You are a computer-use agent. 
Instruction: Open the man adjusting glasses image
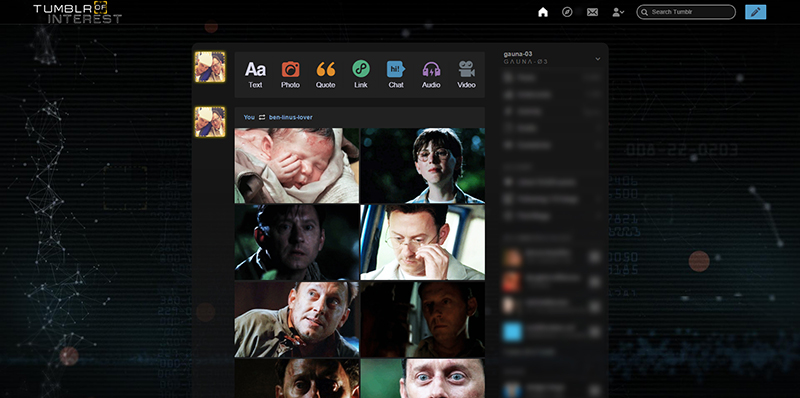(423, 242)
